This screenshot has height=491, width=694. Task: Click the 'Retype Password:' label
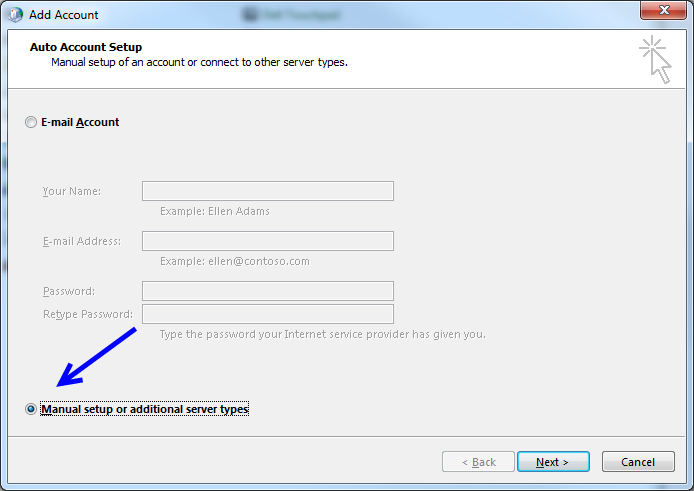(88, 314)
